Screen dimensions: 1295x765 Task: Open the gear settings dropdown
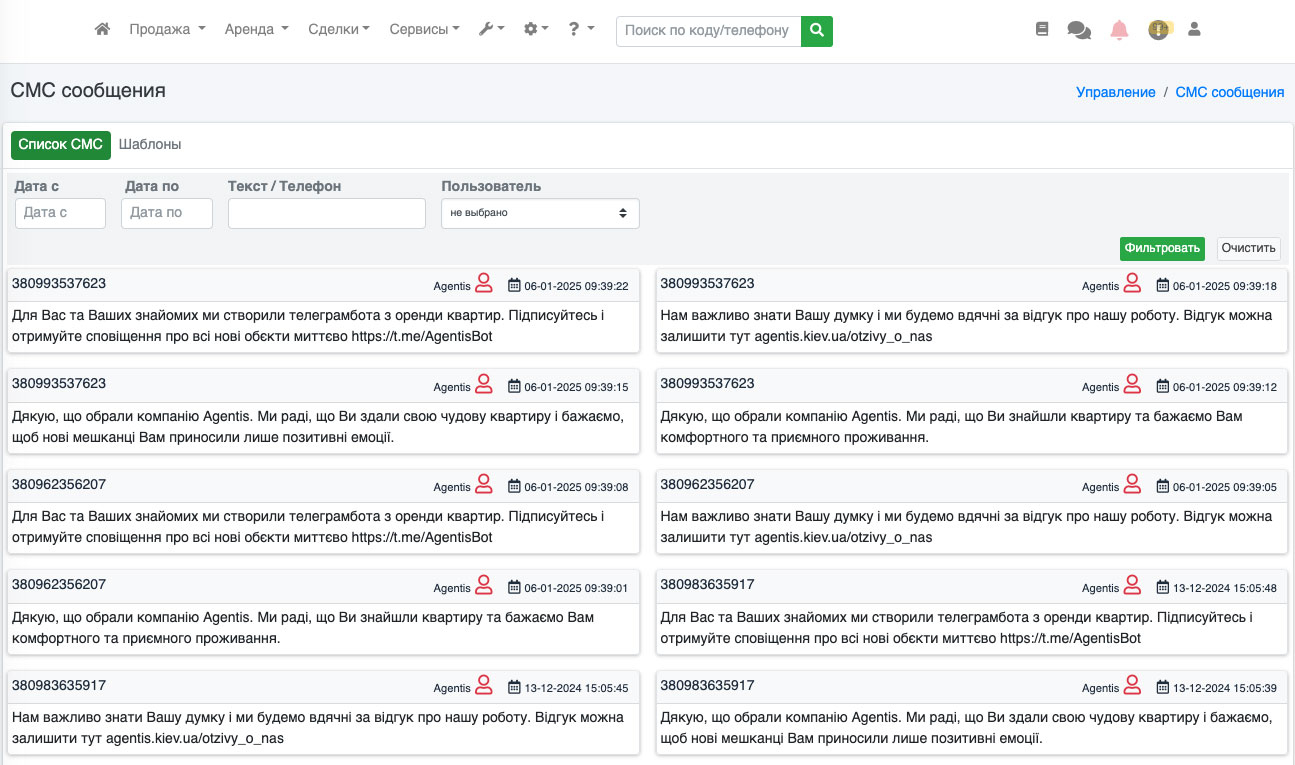(x=536, y=30)
